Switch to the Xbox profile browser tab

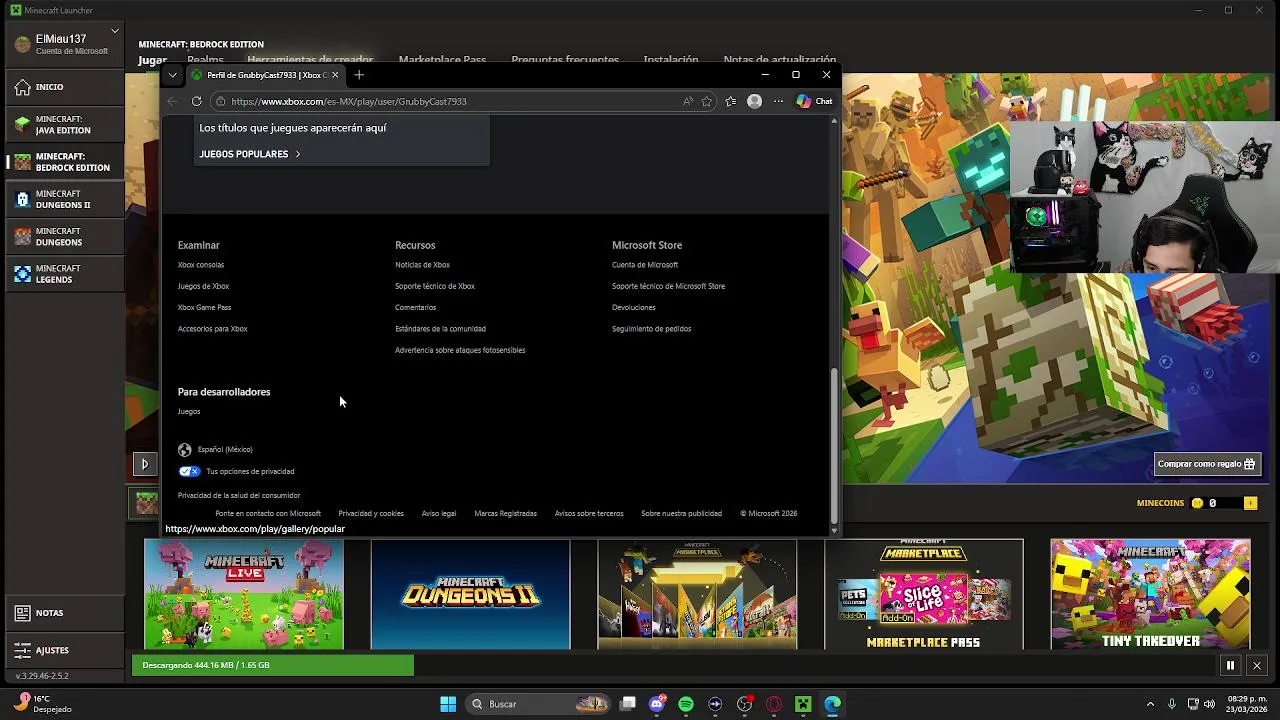coord(265,75)
